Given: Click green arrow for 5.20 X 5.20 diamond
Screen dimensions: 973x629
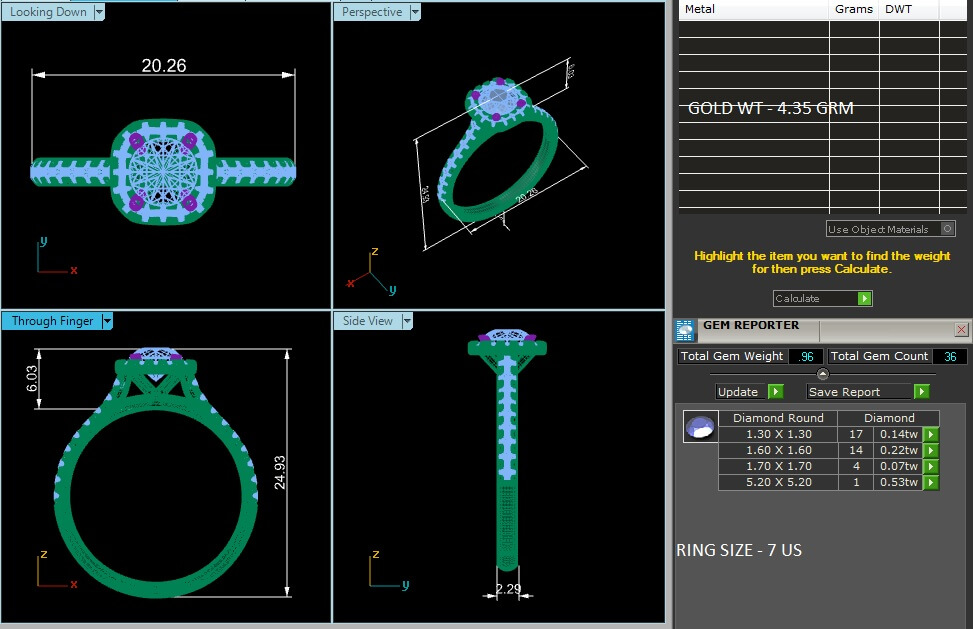Looking at the screenshot, I should coord(931,483).
